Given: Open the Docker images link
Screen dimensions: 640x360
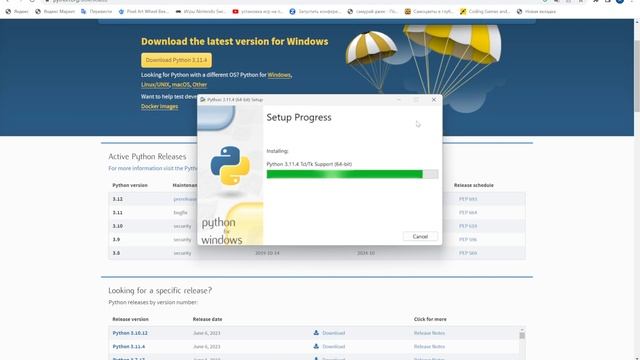Looking at the screenshot, I should click(x=160, y=106).
